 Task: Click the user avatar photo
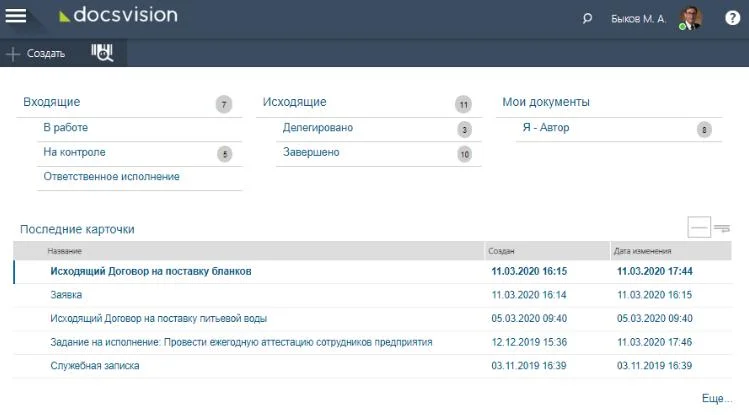690,18
